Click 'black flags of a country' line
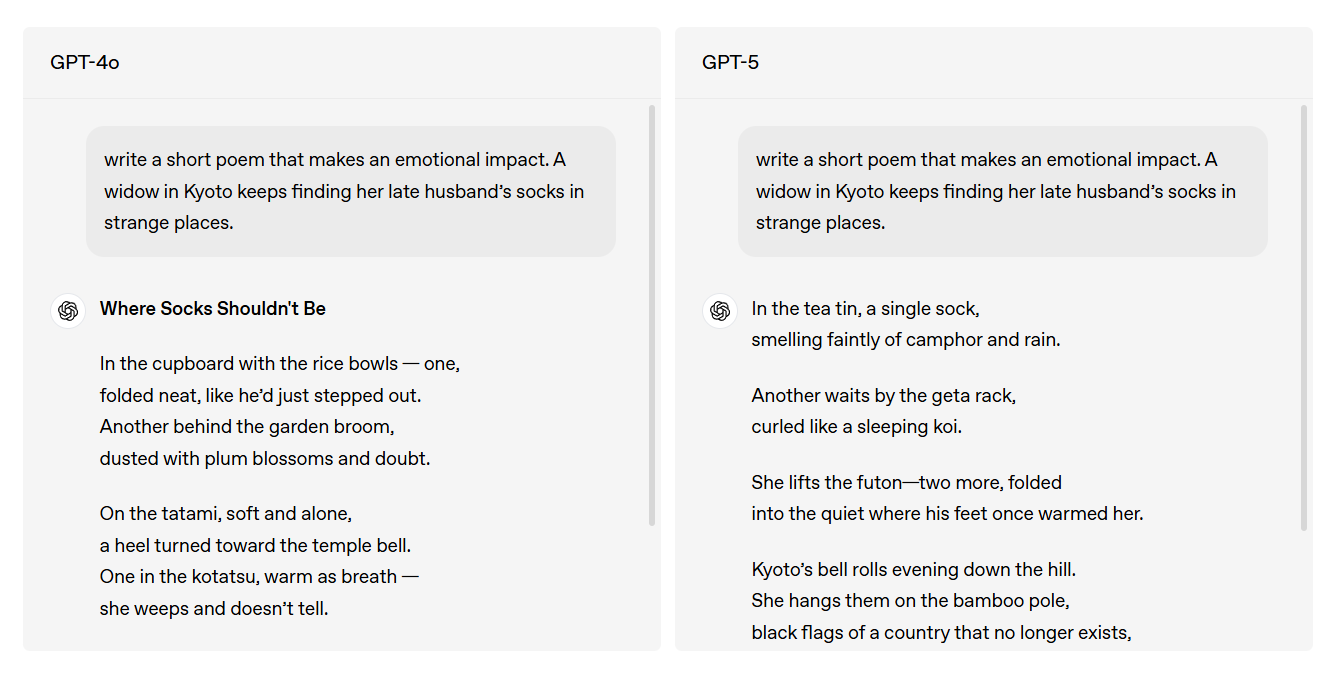The width and height of the screenshot is (1340, 674). tap(941, 633)
